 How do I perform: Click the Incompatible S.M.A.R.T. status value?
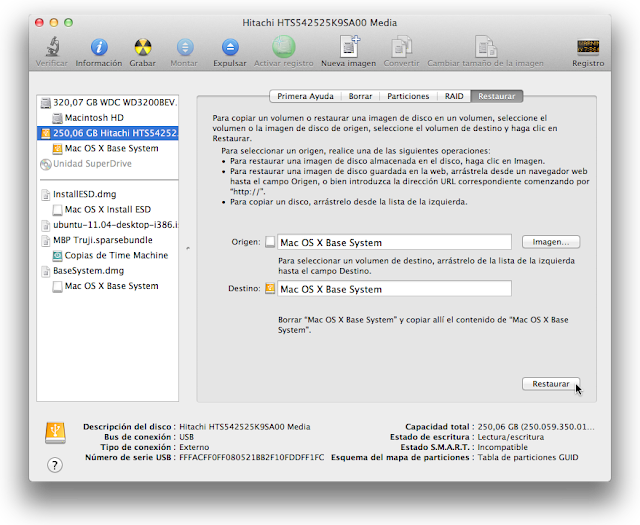pyautogui.click(x=502, y=447)
